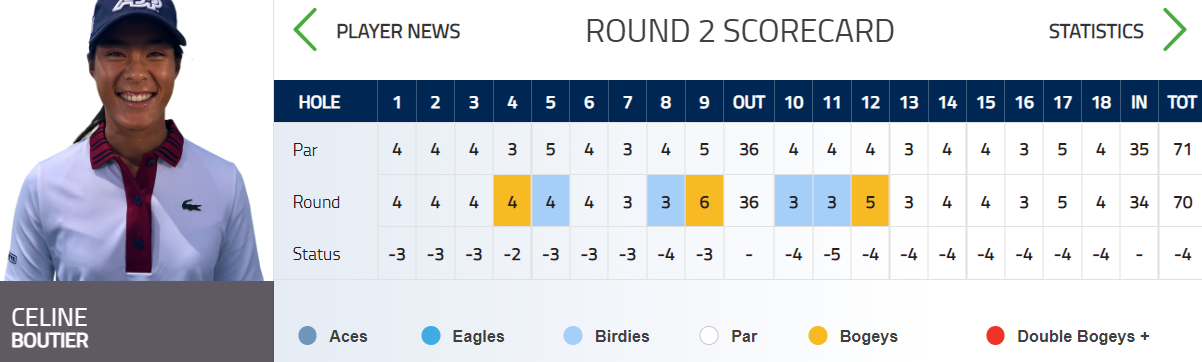
Task: Click the Par legend circle
Action: (709, 336)
